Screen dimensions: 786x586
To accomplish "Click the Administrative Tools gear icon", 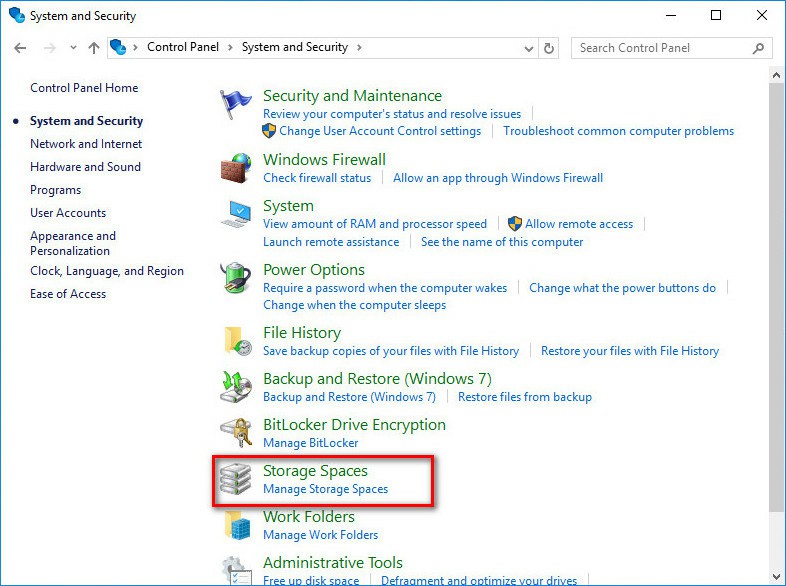I will click(236, 570).
